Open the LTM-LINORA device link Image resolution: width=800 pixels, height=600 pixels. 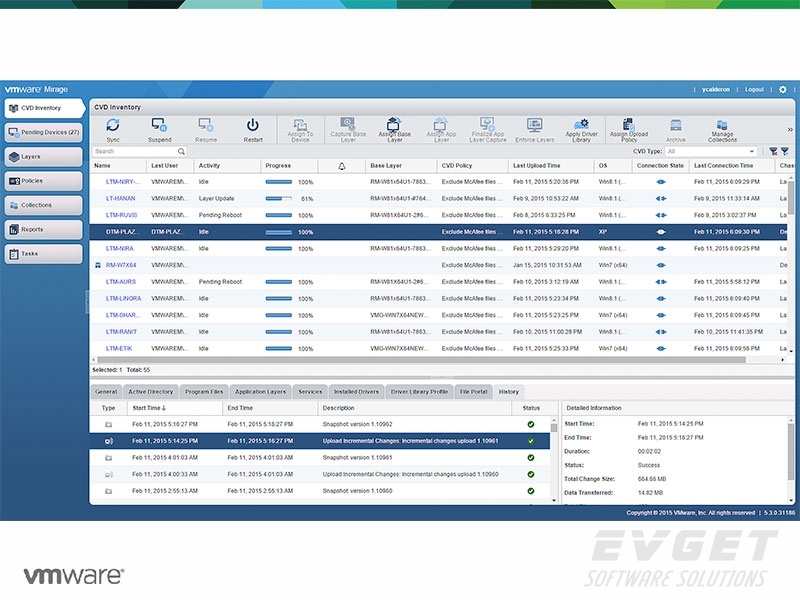pos(123,298)
